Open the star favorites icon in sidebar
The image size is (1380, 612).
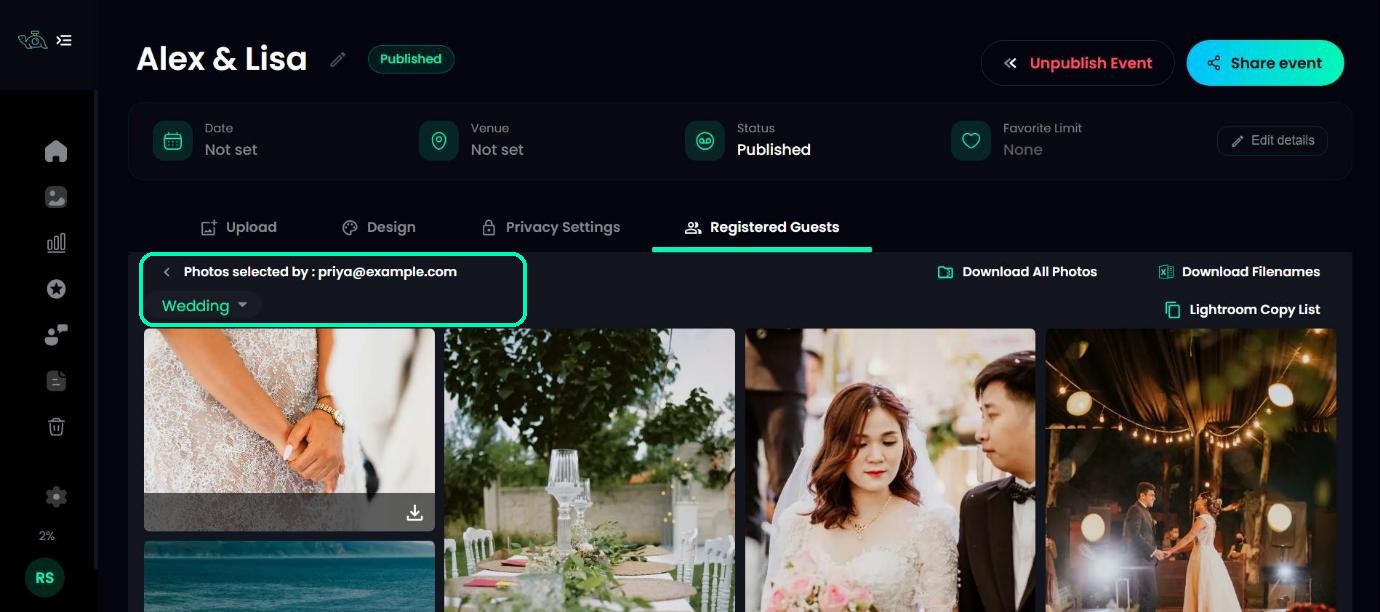coord(56,289)
